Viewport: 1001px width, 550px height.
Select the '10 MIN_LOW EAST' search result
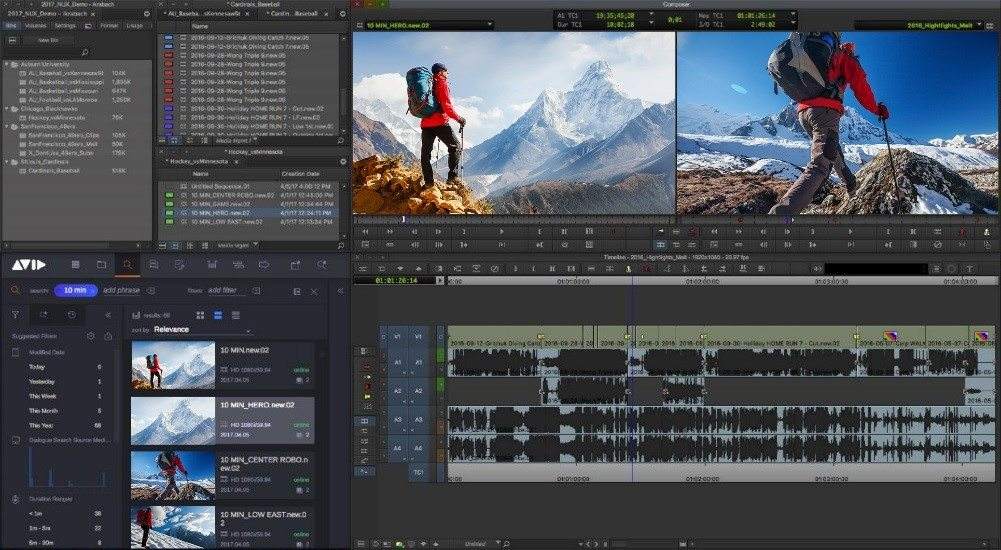click(223, 527)
